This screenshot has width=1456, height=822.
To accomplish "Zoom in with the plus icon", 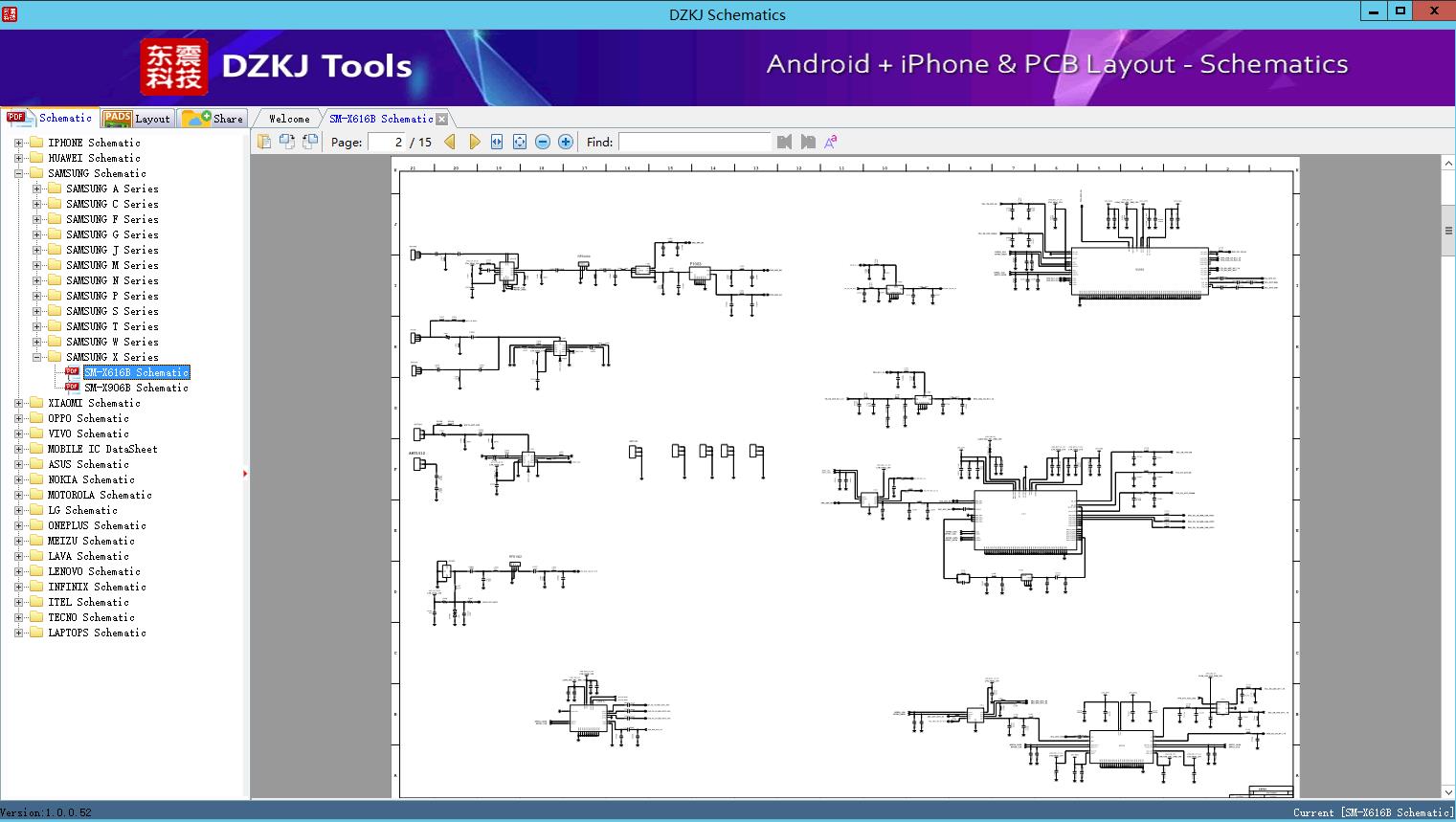I will [x=566, y=142].
